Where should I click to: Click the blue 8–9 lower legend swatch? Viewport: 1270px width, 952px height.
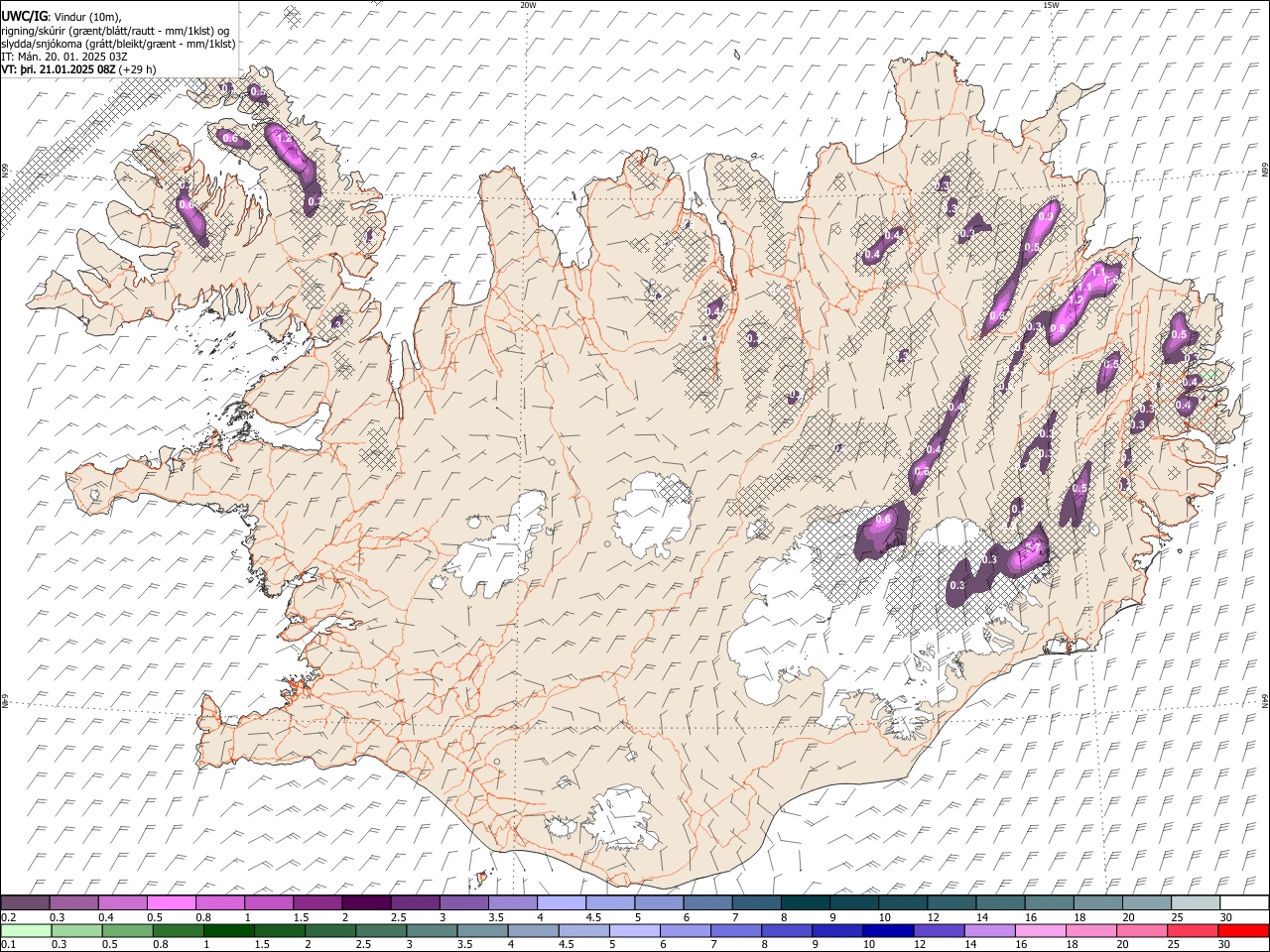[788, 930]
